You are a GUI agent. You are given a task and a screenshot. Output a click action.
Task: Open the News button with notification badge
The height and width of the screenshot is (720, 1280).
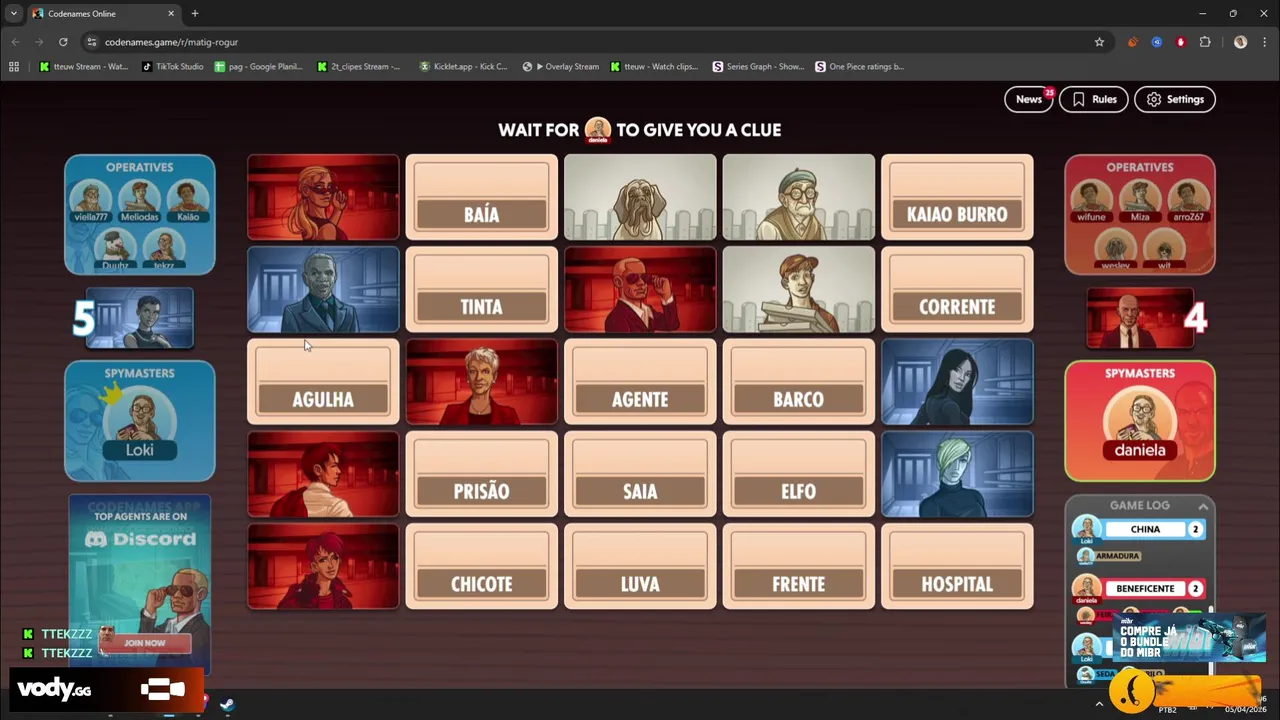point(1029,99)
